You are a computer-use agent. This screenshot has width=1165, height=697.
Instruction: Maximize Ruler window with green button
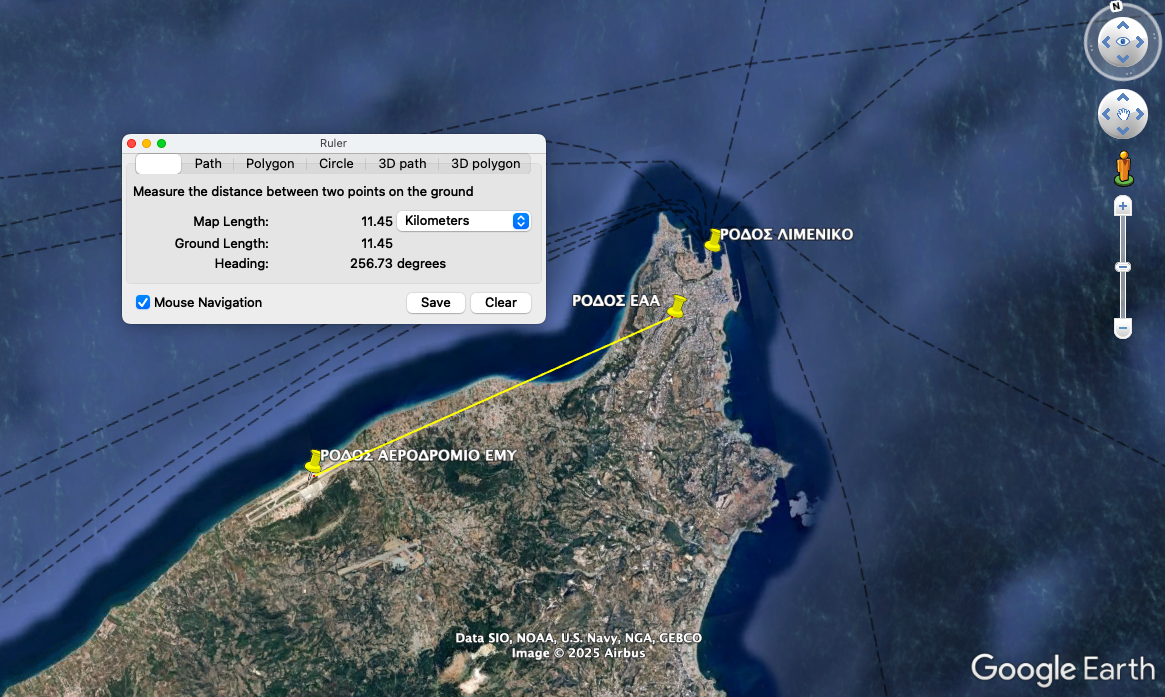pos(161,143)
